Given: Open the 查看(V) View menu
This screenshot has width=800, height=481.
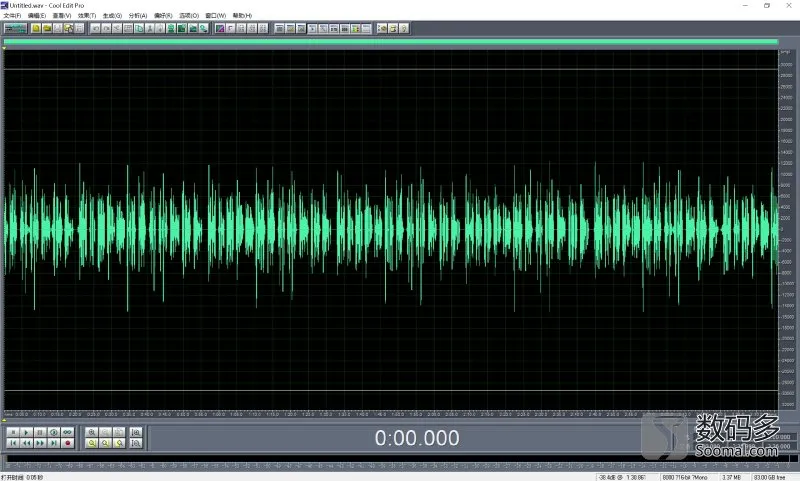Looking at the screenshot, I should click(62, 16).
